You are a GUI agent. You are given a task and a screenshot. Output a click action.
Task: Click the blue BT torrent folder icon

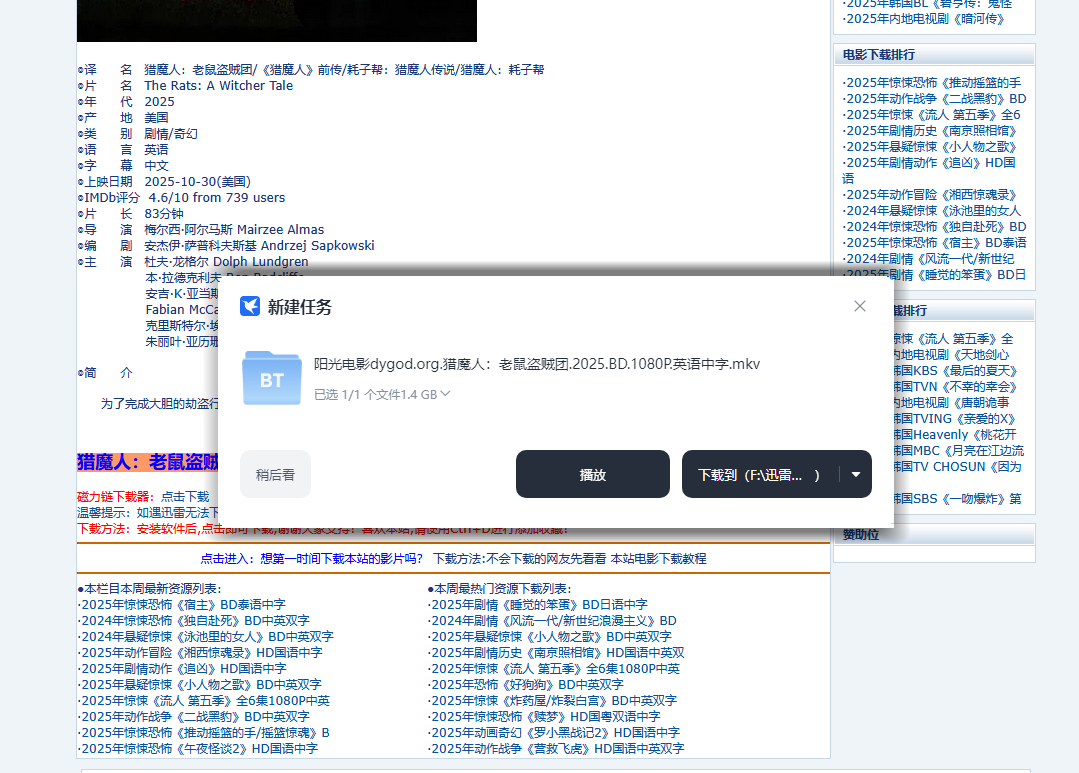click(x=270, y=379)
